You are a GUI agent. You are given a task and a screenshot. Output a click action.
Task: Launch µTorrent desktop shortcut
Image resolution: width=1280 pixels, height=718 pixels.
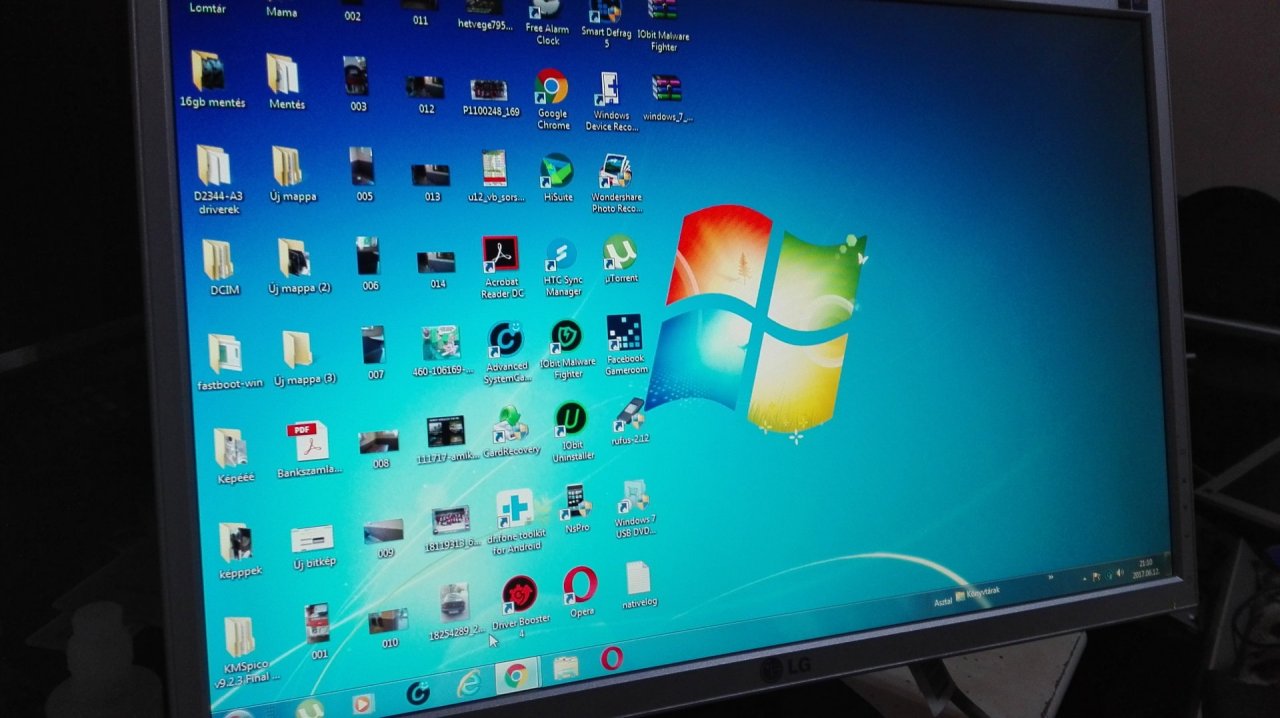tap(620, 253)
